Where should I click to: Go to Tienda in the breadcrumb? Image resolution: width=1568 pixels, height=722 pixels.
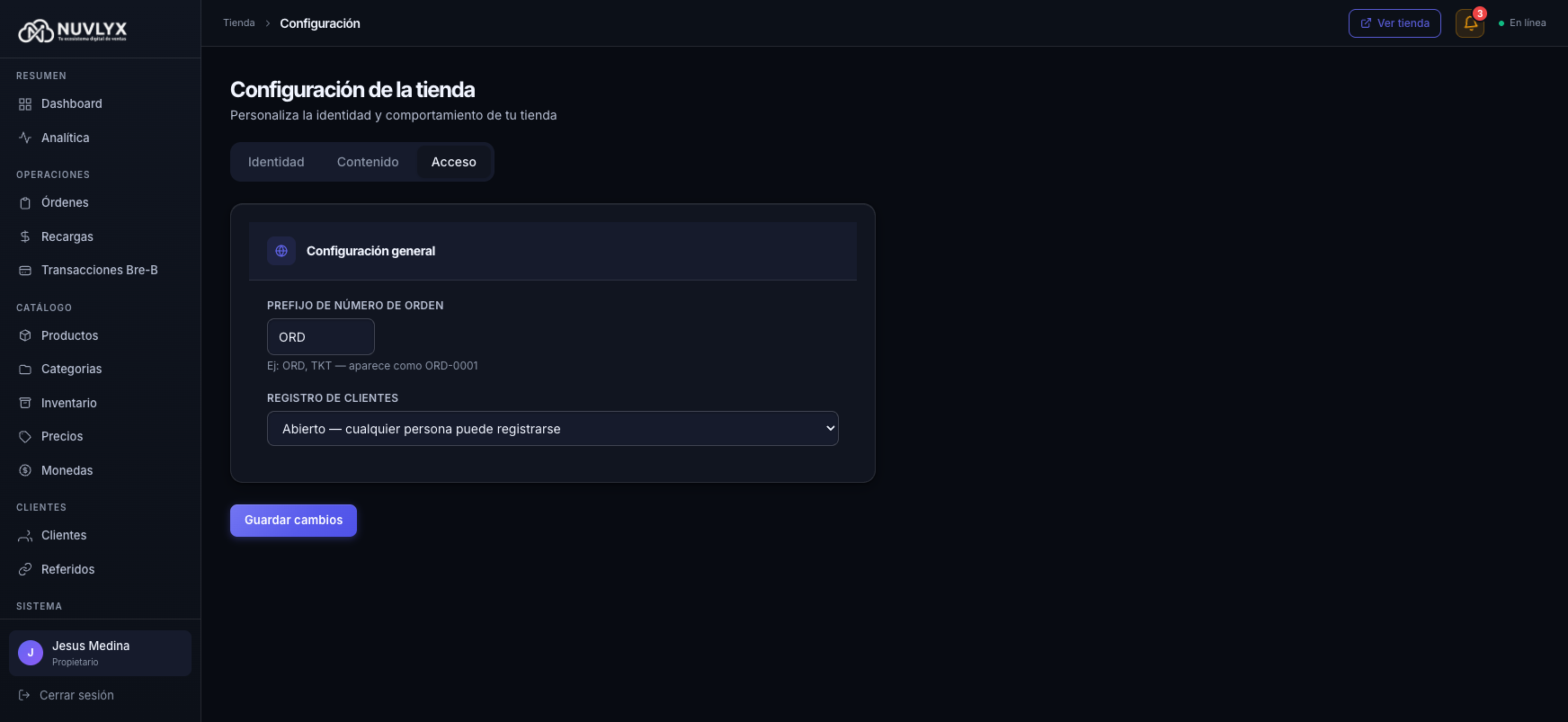pos(239,23)
